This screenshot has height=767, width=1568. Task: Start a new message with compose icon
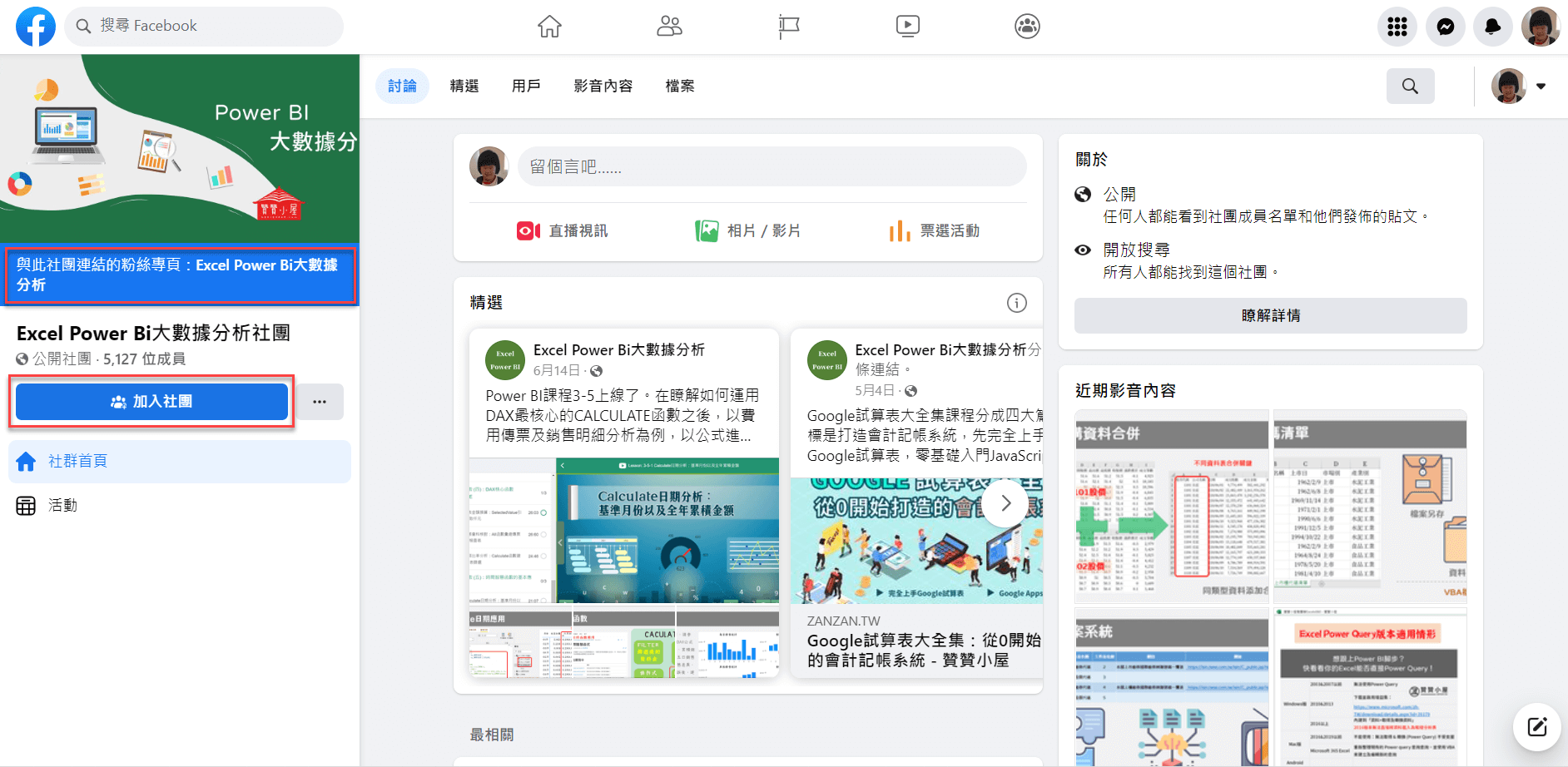[x=1536, y=727]
